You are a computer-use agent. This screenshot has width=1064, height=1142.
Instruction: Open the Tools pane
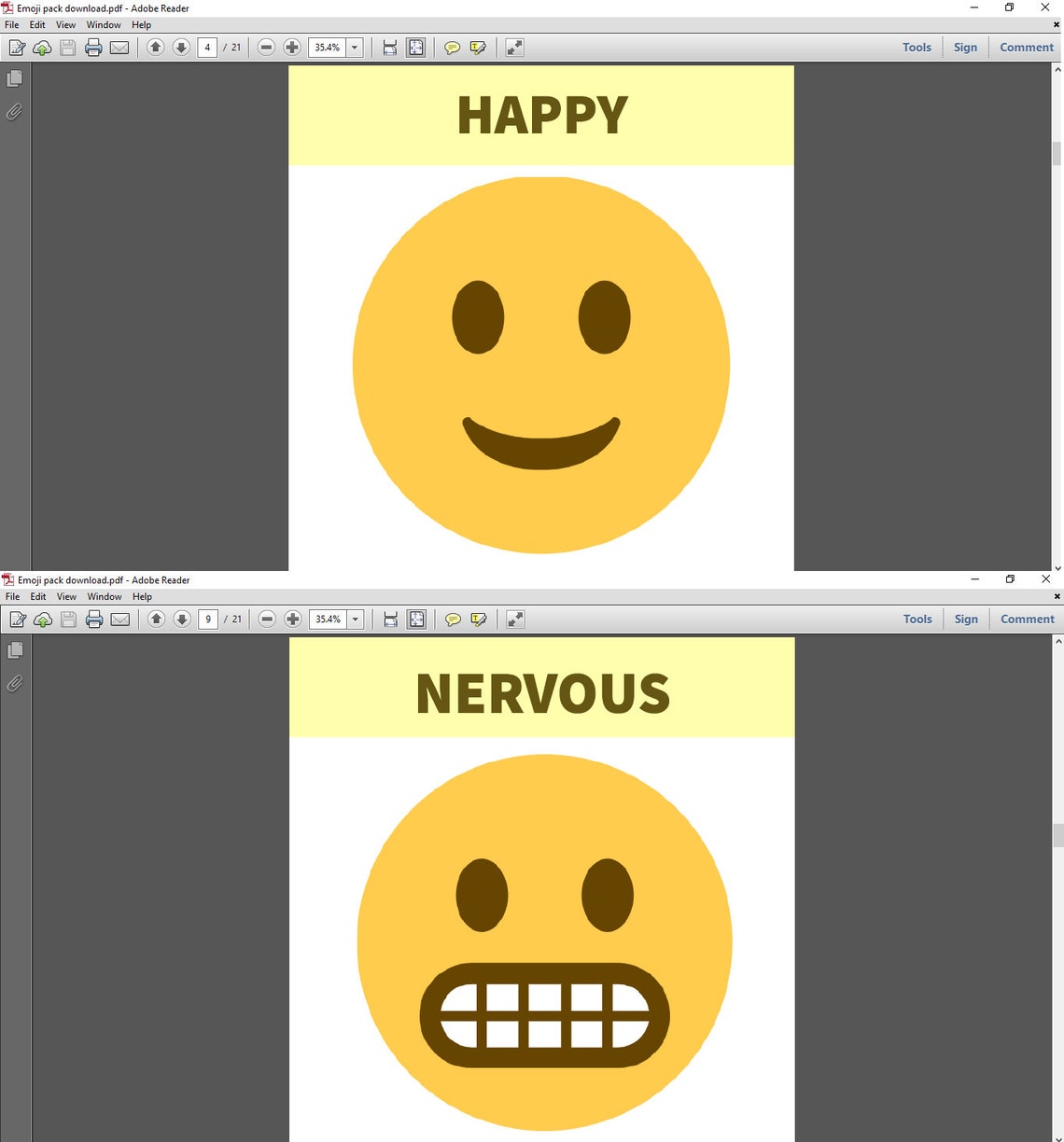click(x=917, y=47)
